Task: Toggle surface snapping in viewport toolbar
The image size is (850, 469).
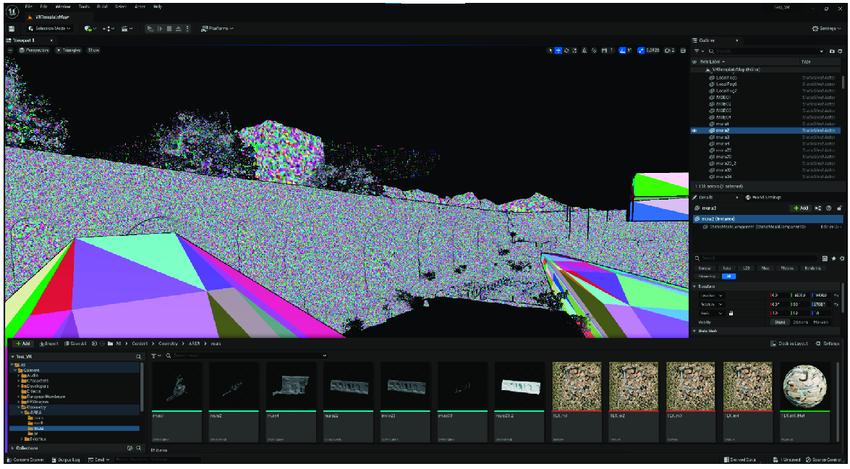Action: pos(593,50)
